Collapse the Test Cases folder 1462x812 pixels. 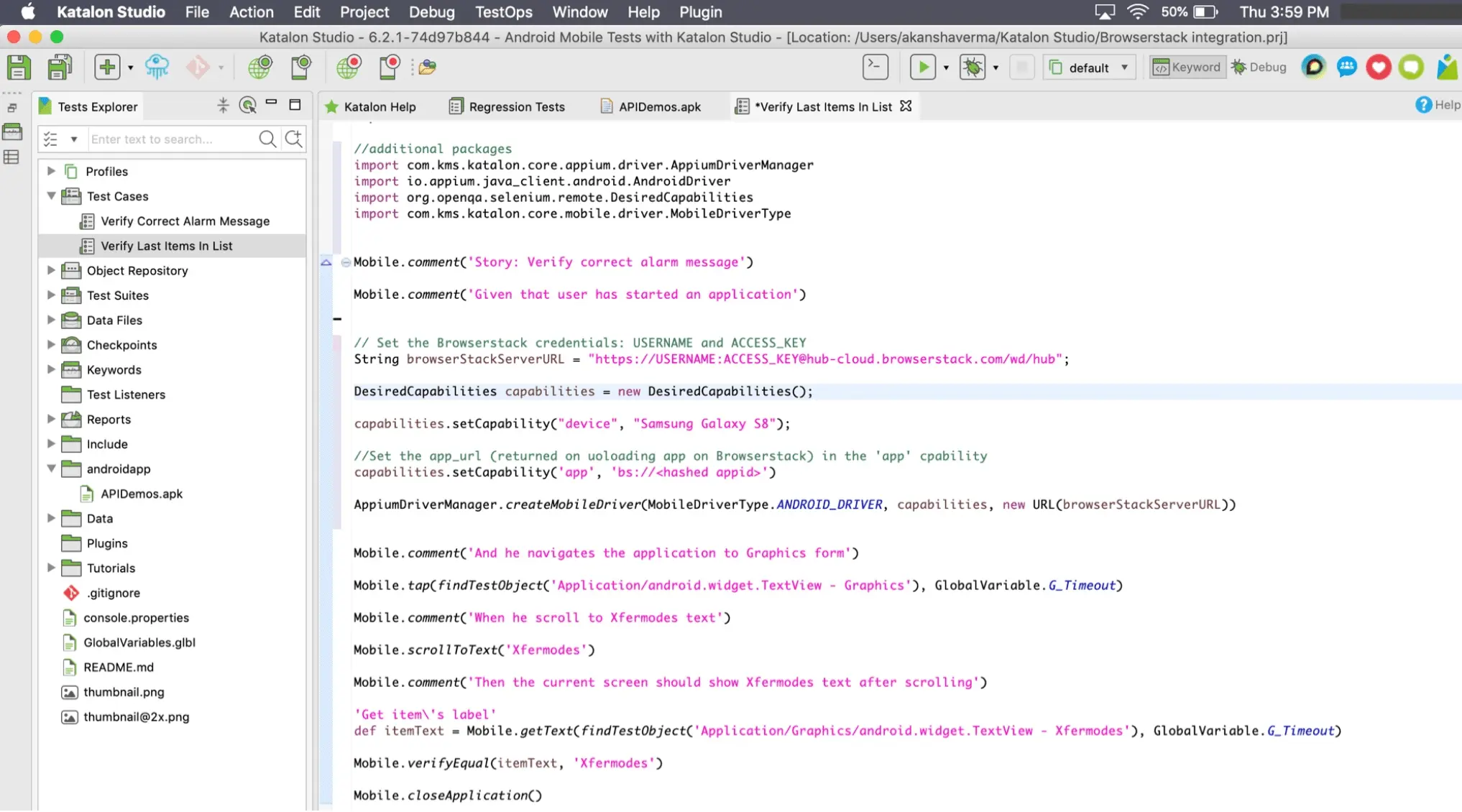tap(51, 196)
